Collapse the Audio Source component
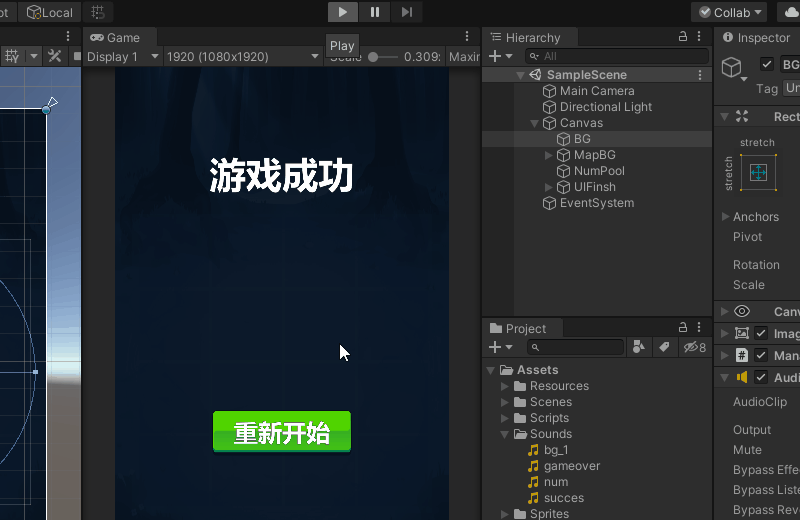Image resolution: width=800 pixels, height=520 pixels. 724,378
